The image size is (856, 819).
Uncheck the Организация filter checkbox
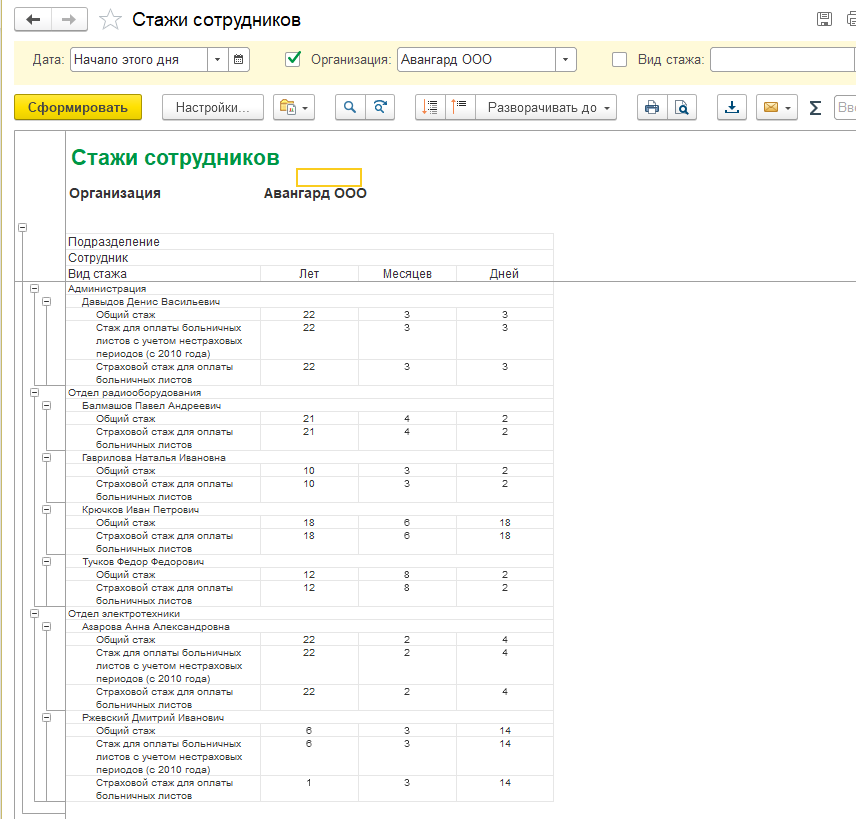click(x=293, y=60)
